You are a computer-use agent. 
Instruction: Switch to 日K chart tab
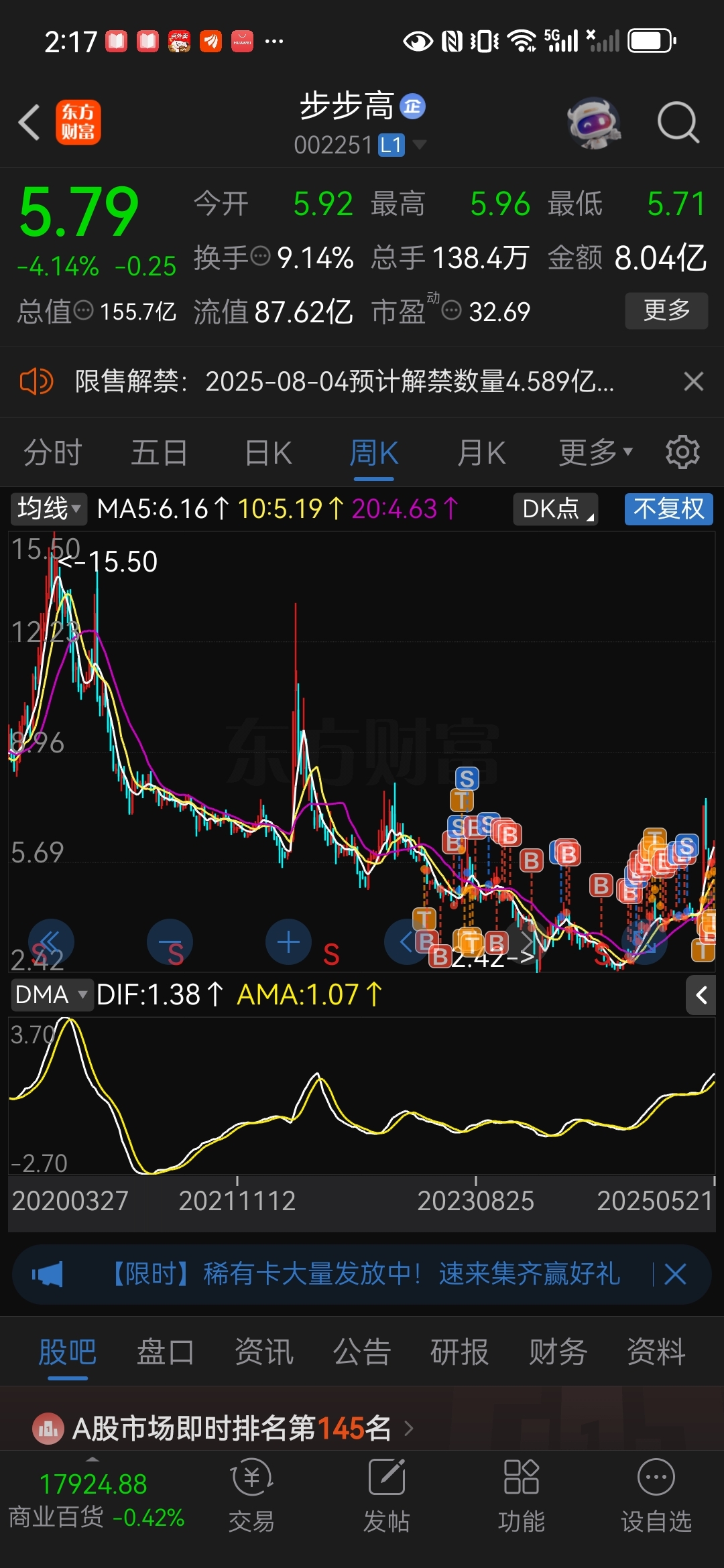[x=268, y=453]
